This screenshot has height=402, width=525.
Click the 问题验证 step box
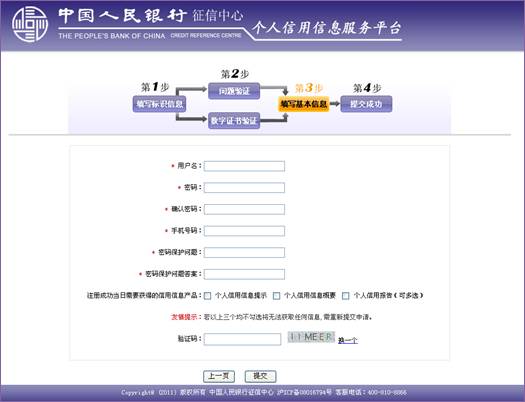(x=234, y=91)
